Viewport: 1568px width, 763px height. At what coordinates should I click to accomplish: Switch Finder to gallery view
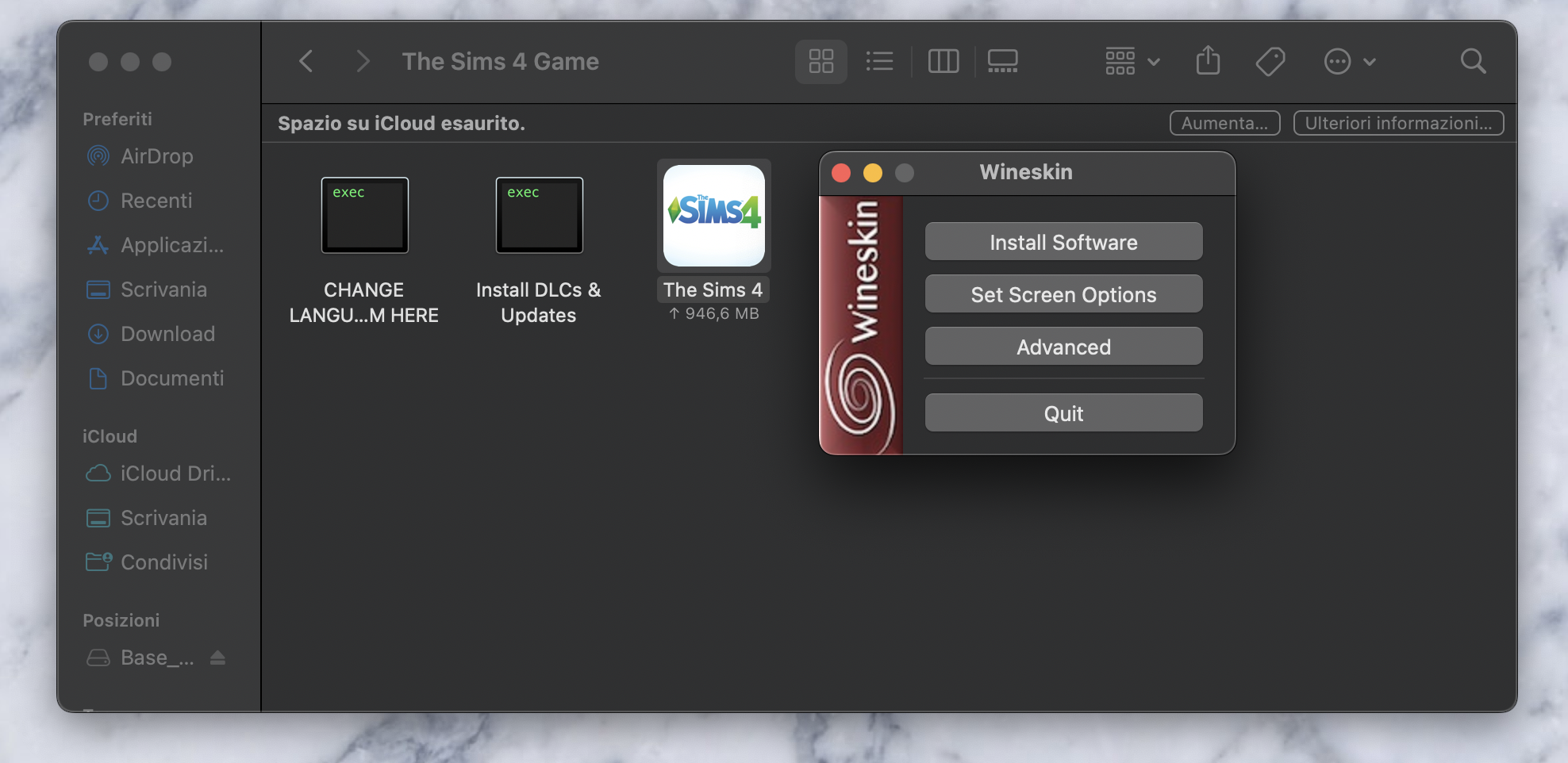(1002, 61)
